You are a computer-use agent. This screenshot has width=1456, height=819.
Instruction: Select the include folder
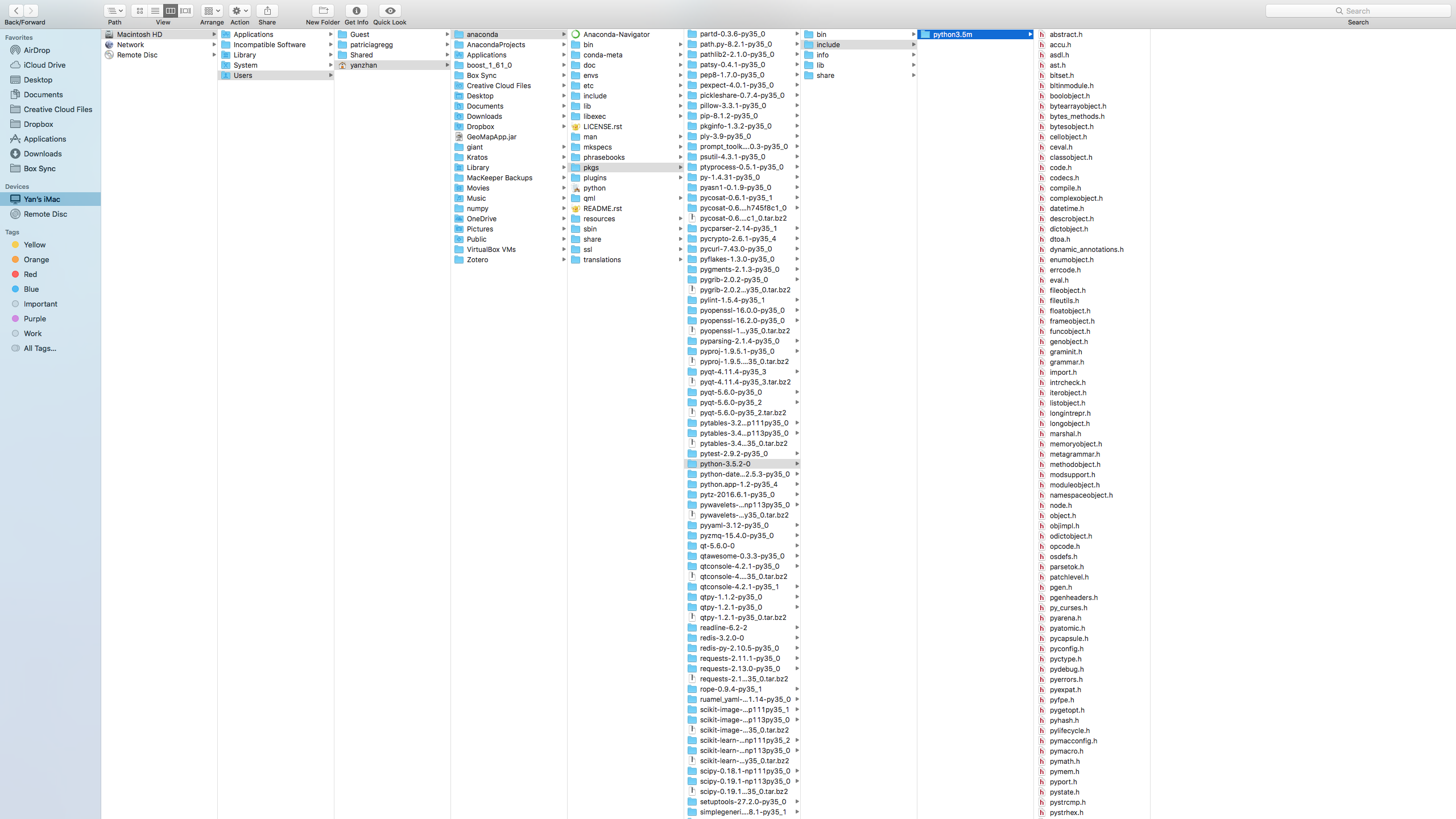859,44
